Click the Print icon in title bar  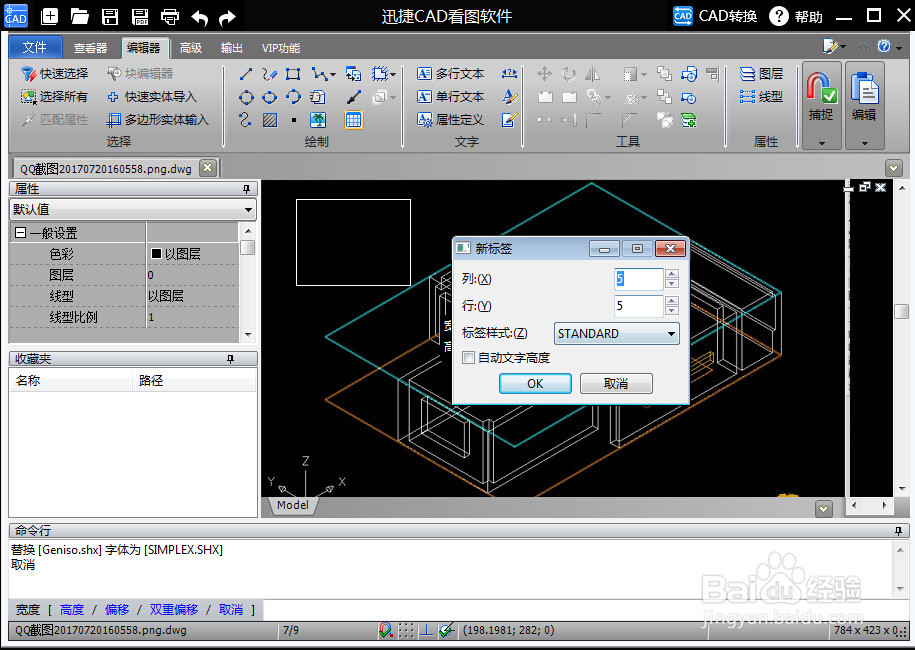tap(170, 16)
